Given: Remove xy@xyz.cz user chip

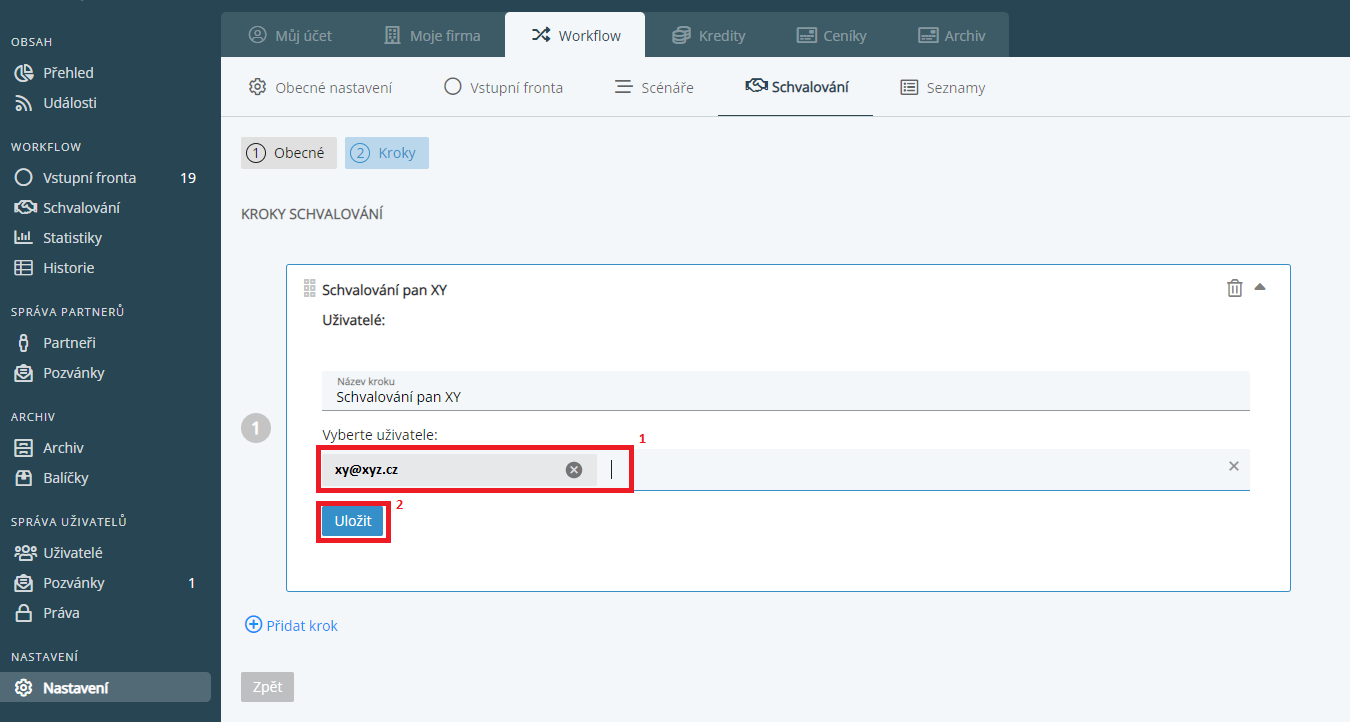Looking at the screenshot, I should 573,470.
